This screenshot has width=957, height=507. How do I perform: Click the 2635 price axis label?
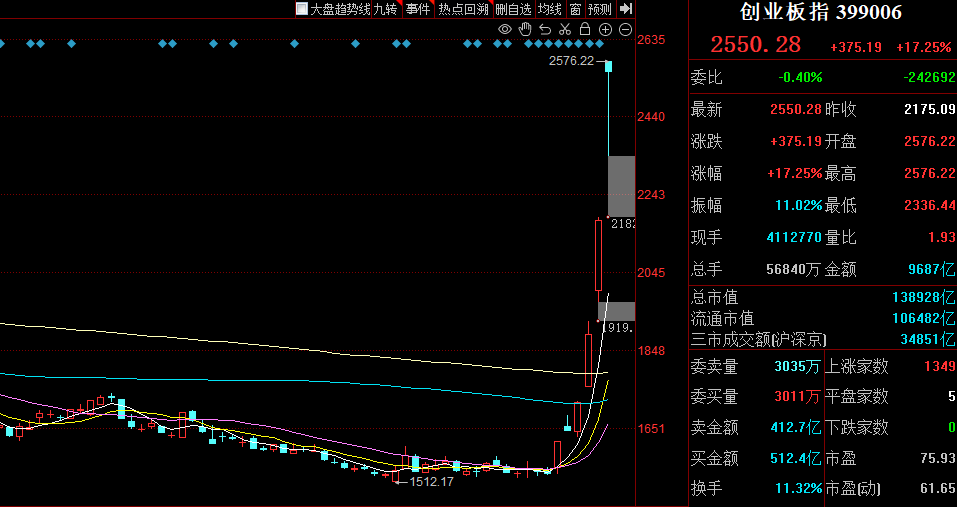point(651,40)
